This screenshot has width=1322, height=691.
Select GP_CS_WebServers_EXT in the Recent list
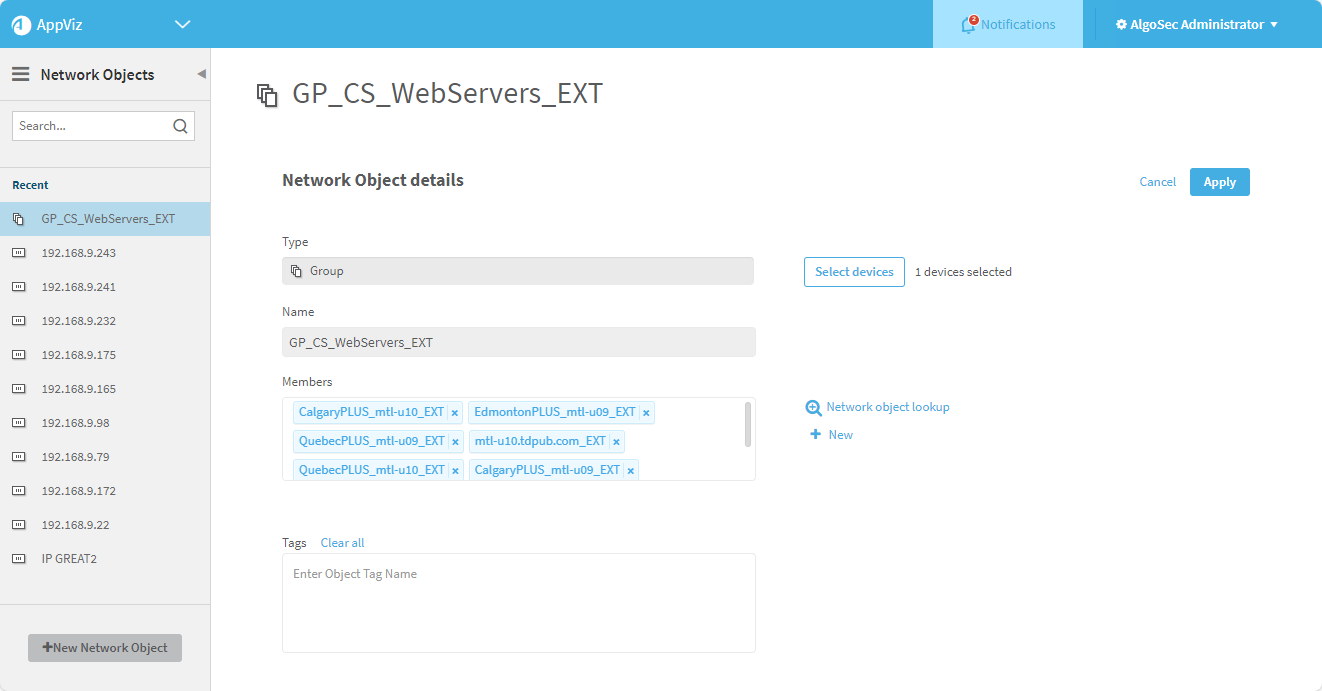pos(108,219)
